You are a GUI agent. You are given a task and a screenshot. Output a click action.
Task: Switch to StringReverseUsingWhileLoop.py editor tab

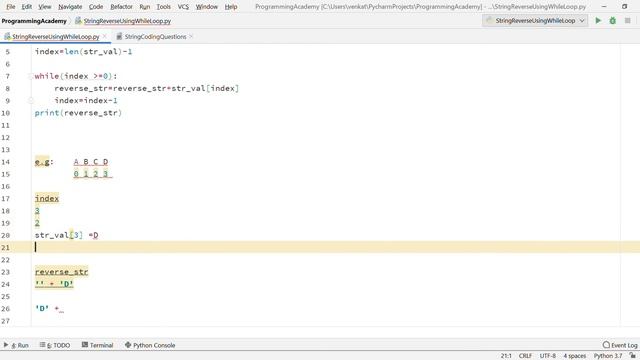tap(56, 37)
